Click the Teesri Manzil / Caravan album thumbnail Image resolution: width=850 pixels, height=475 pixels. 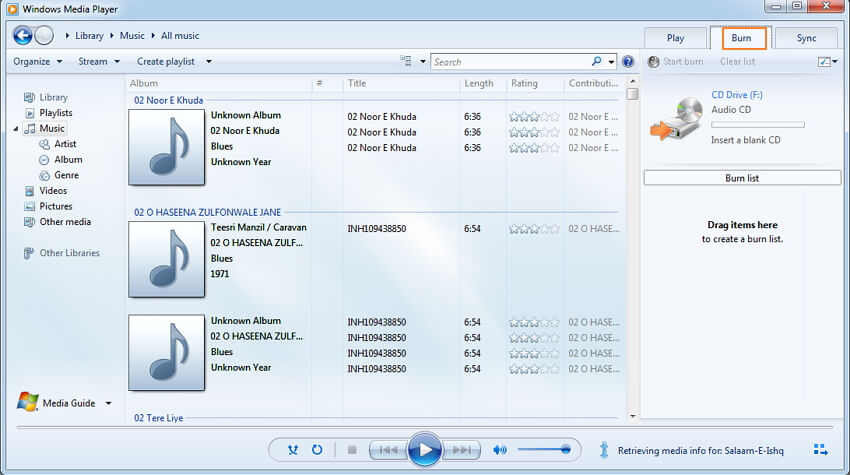tap(166, 259)
